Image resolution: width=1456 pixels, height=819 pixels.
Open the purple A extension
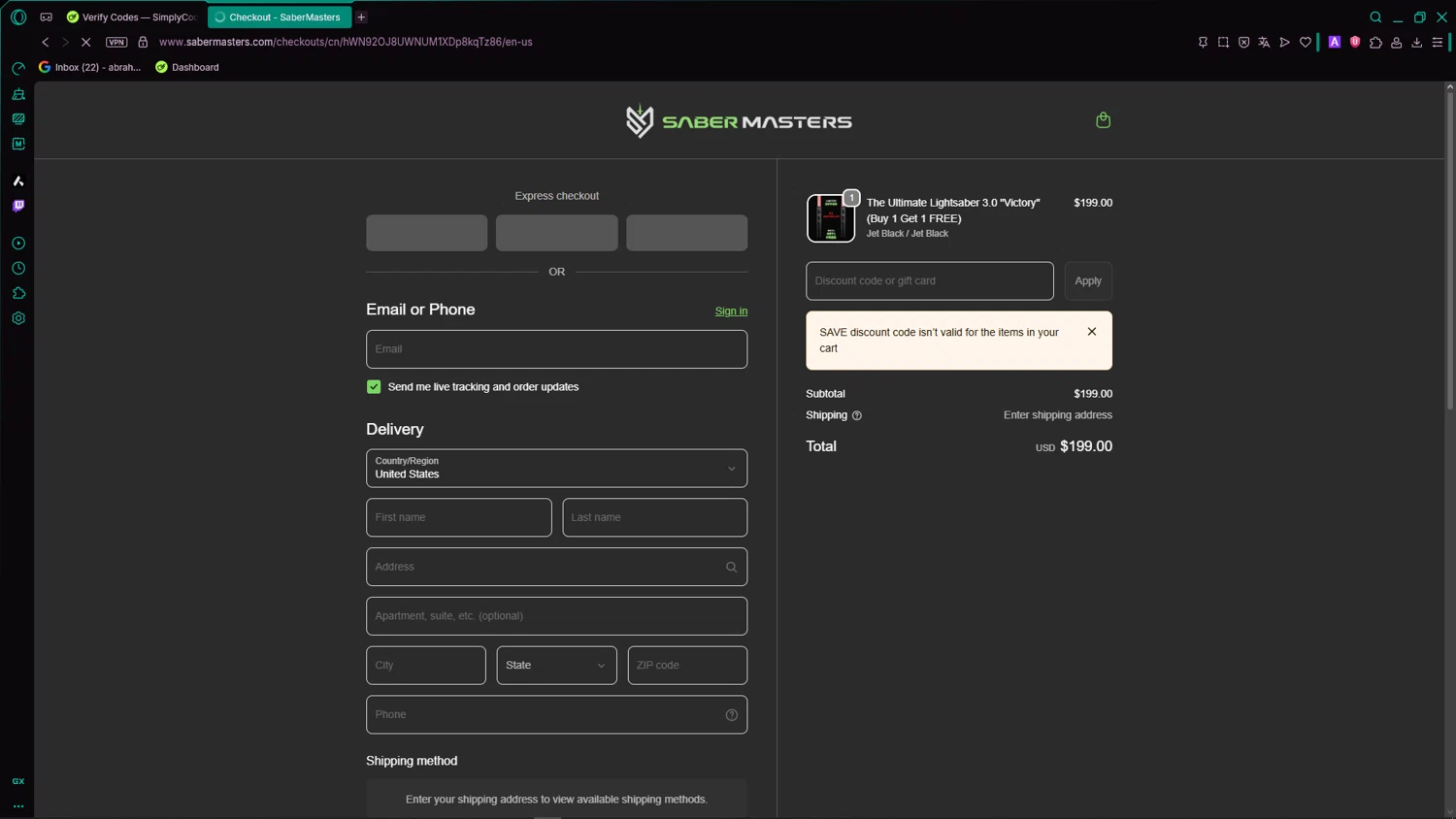click(x=1335, y=42)
